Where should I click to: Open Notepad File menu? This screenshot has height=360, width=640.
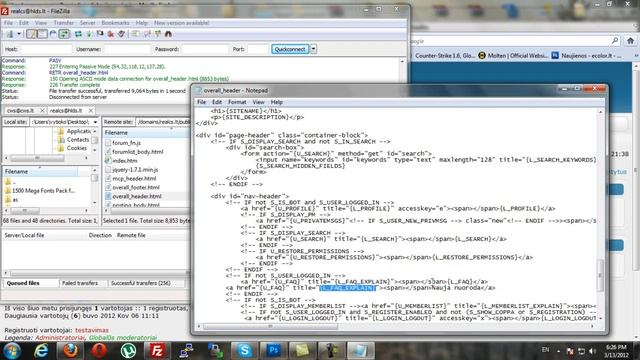(201, 102)
